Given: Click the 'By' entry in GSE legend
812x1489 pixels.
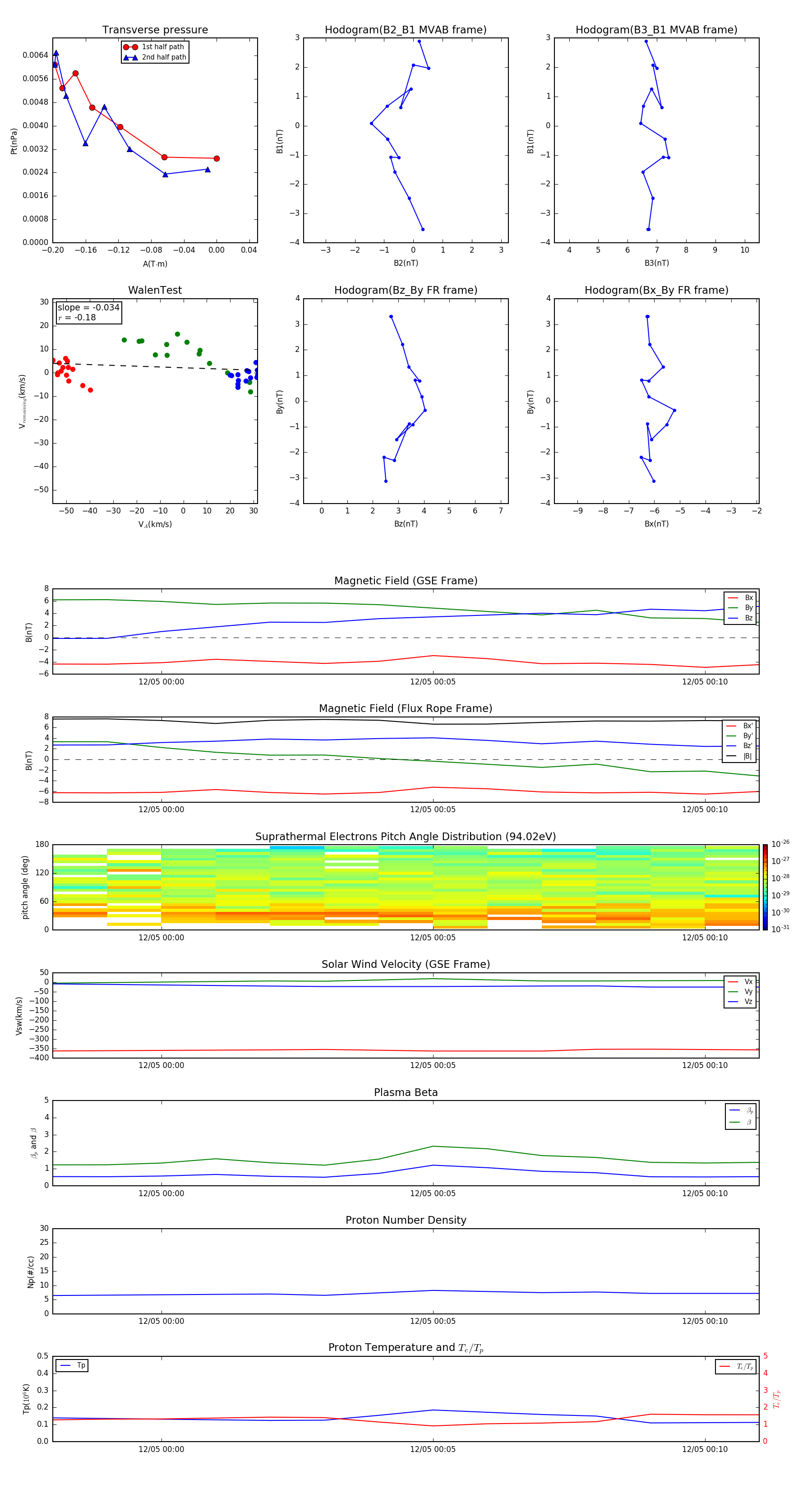Looking at the screenshot, I should 740,608.
